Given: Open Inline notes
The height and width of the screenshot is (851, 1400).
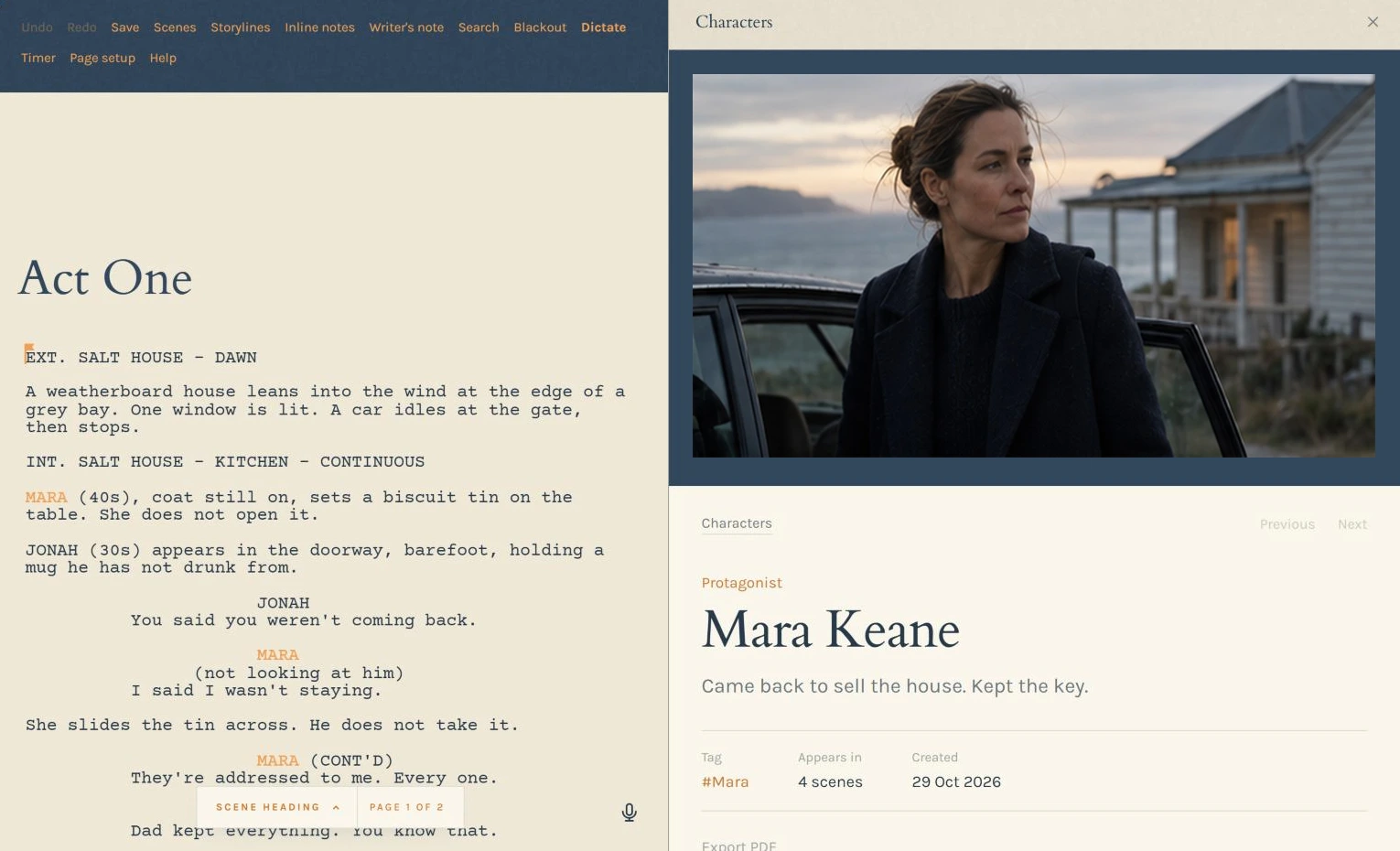Looking at the screenshot, I should (x=319, y=27).
